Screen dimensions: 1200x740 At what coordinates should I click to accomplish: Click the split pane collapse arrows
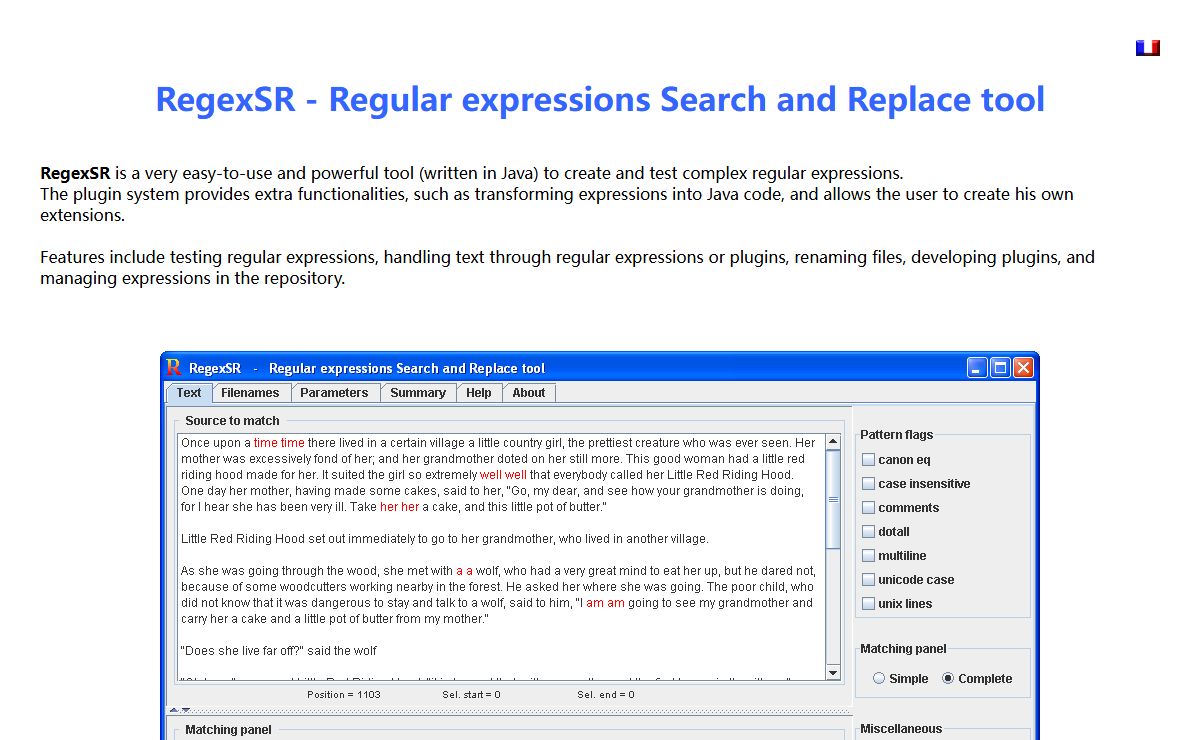tap(179, 710)
